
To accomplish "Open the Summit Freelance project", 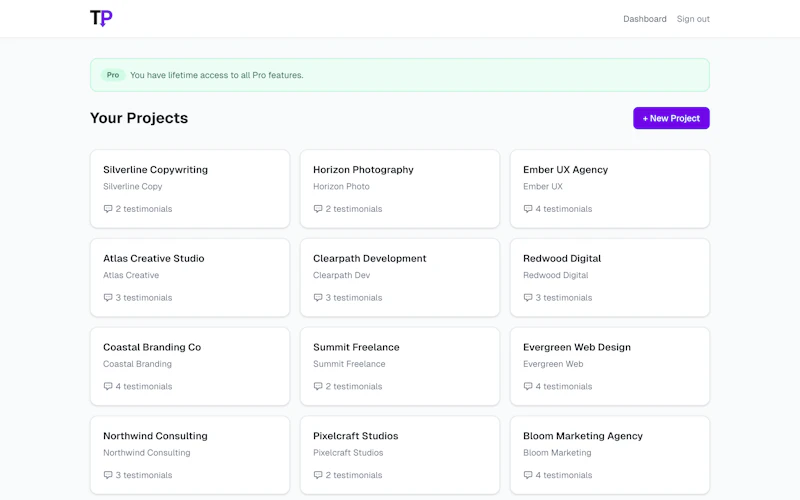I will 399,366.
